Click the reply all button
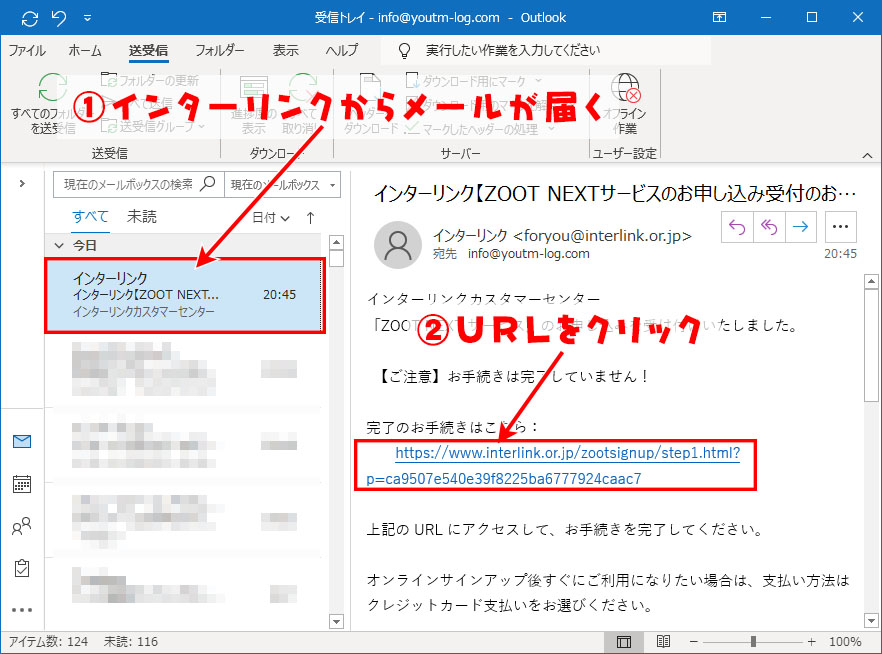This screenshot has width=882, height=654. tap(768, 227)
